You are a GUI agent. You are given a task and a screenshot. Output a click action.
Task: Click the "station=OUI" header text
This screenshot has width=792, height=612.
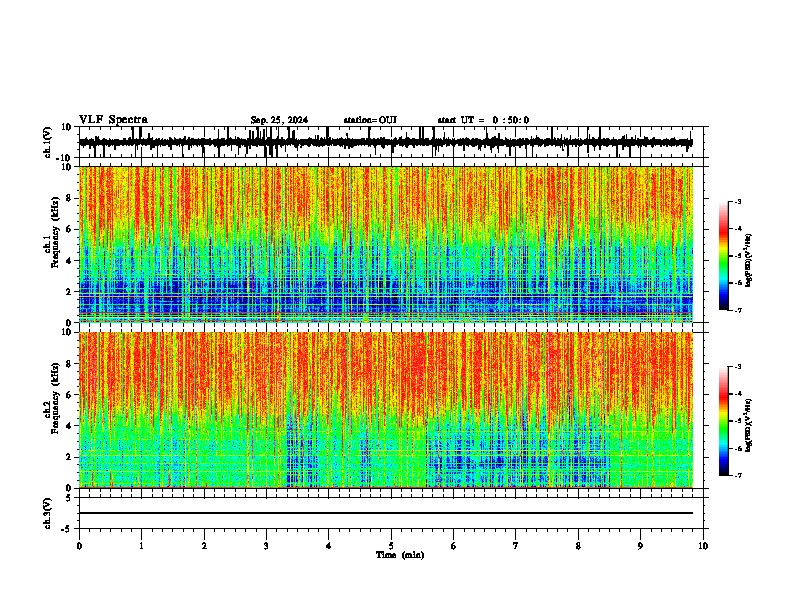370,120
